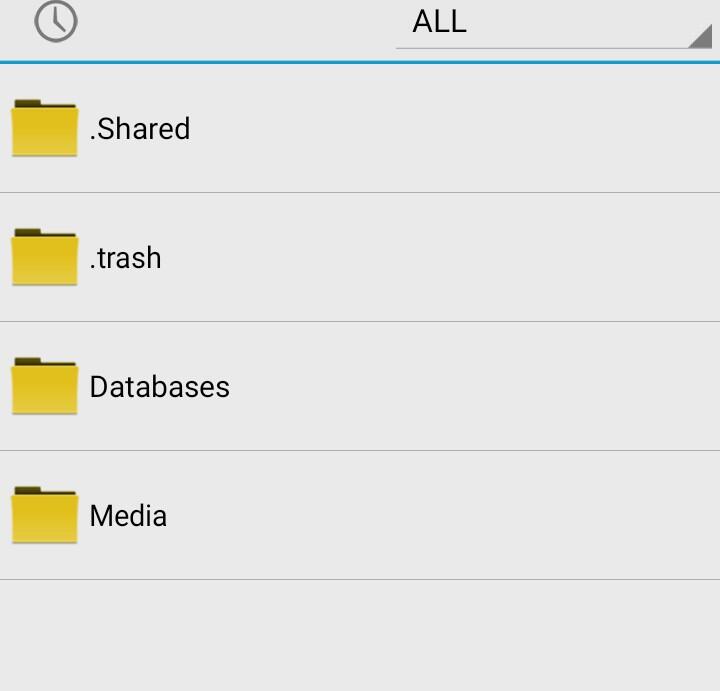Select the .Shared folder name
The image size is (720, 691).
(x=140, y=129)
